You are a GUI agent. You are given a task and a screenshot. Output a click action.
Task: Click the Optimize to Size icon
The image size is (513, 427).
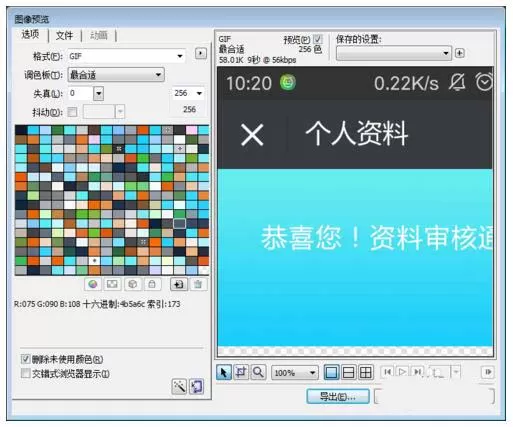point(196,386)
